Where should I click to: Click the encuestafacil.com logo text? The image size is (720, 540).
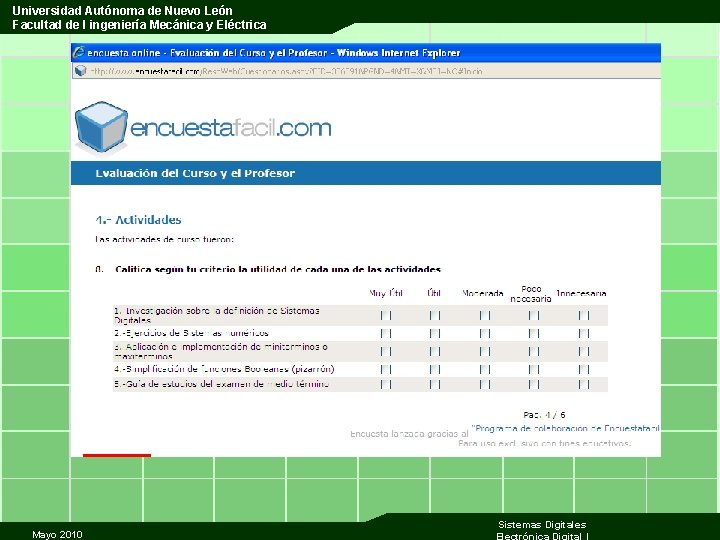point(231,128)
